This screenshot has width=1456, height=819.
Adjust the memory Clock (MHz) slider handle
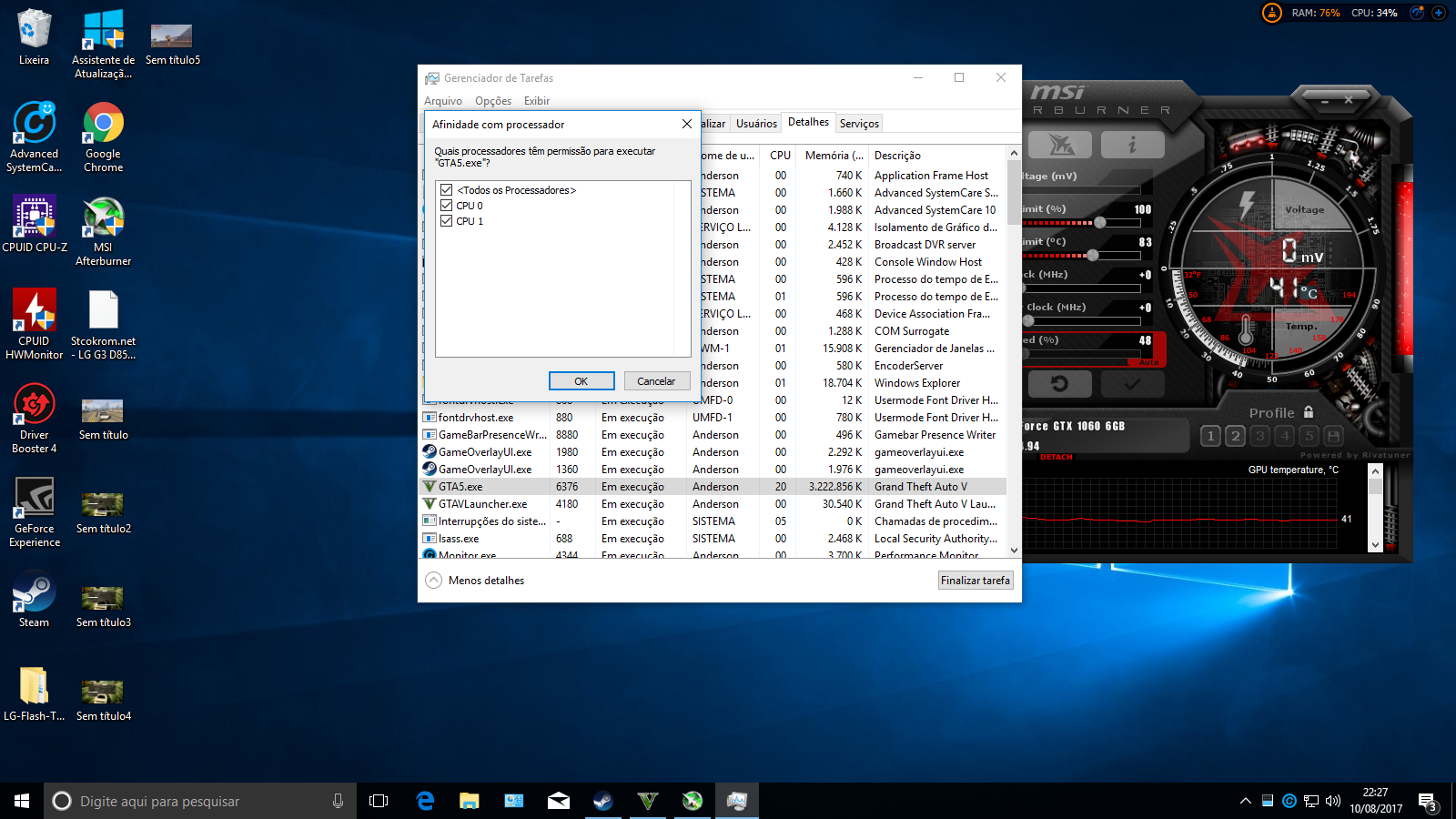(1028, 321)
